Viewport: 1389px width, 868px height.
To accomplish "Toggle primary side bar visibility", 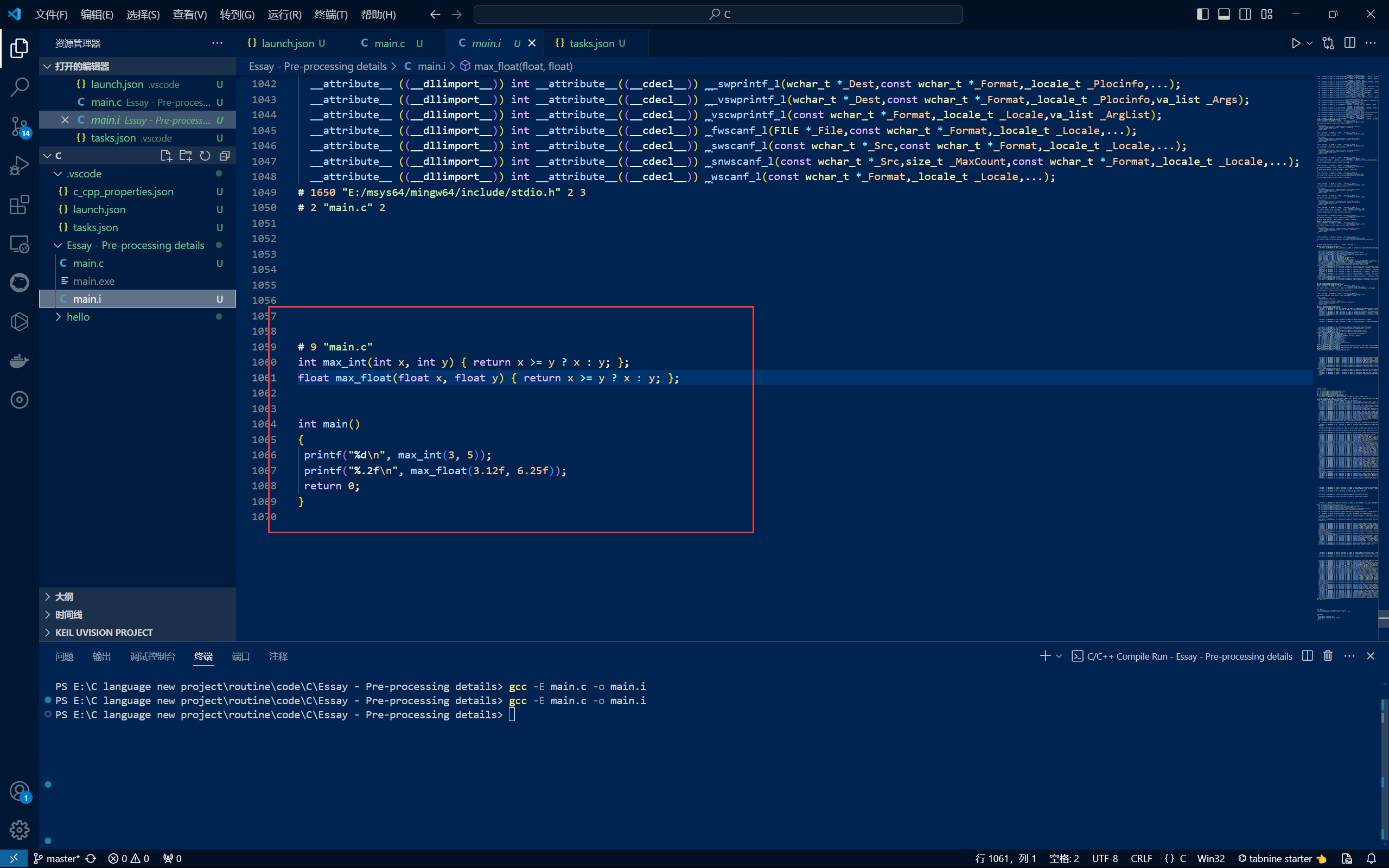I will [x=1202, y=14].
